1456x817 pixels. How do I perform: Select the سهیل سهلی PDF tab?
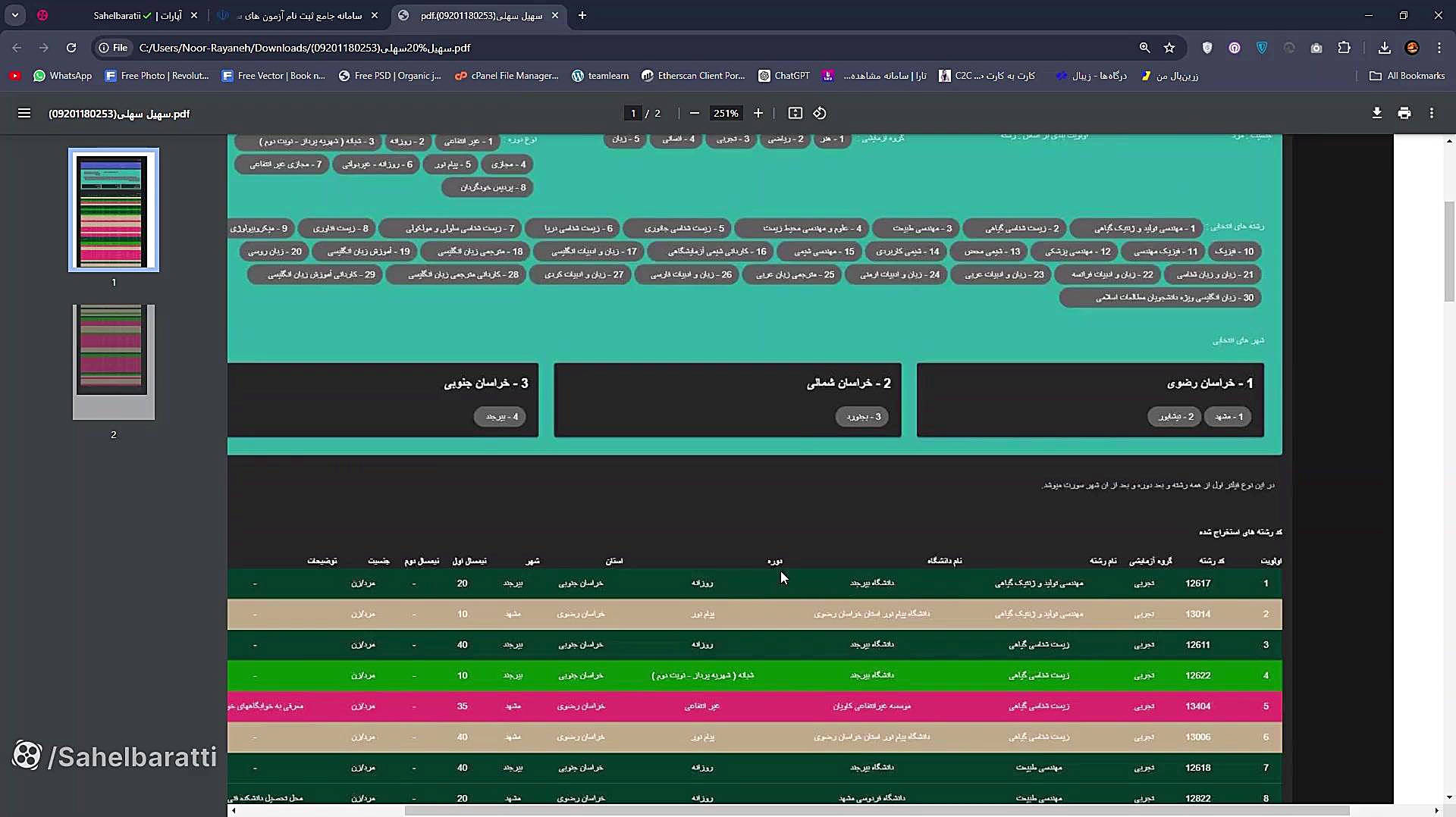point(479,15)
